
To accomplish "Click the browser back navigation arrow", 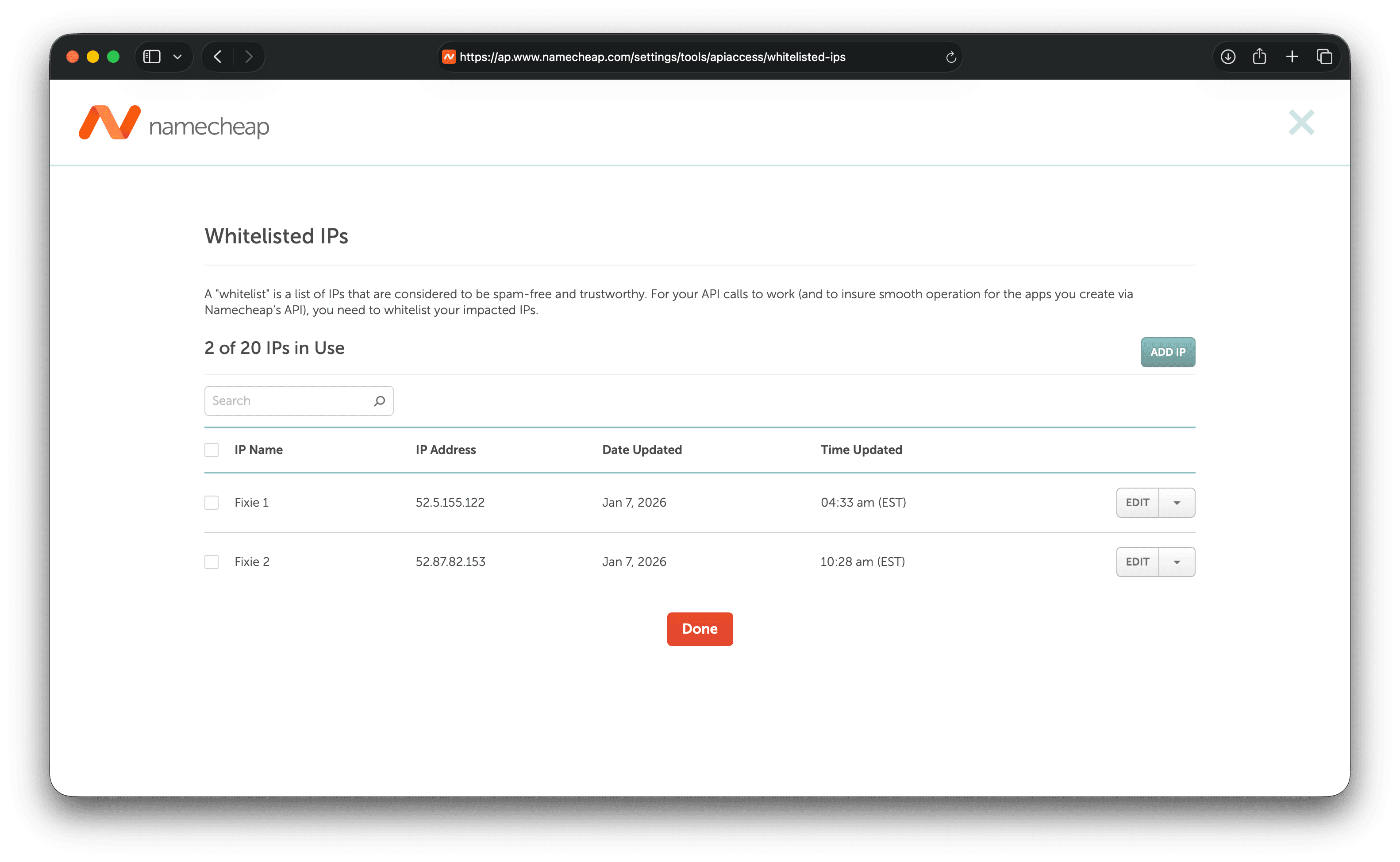I will pyautogui.click(x=217, y=57).
